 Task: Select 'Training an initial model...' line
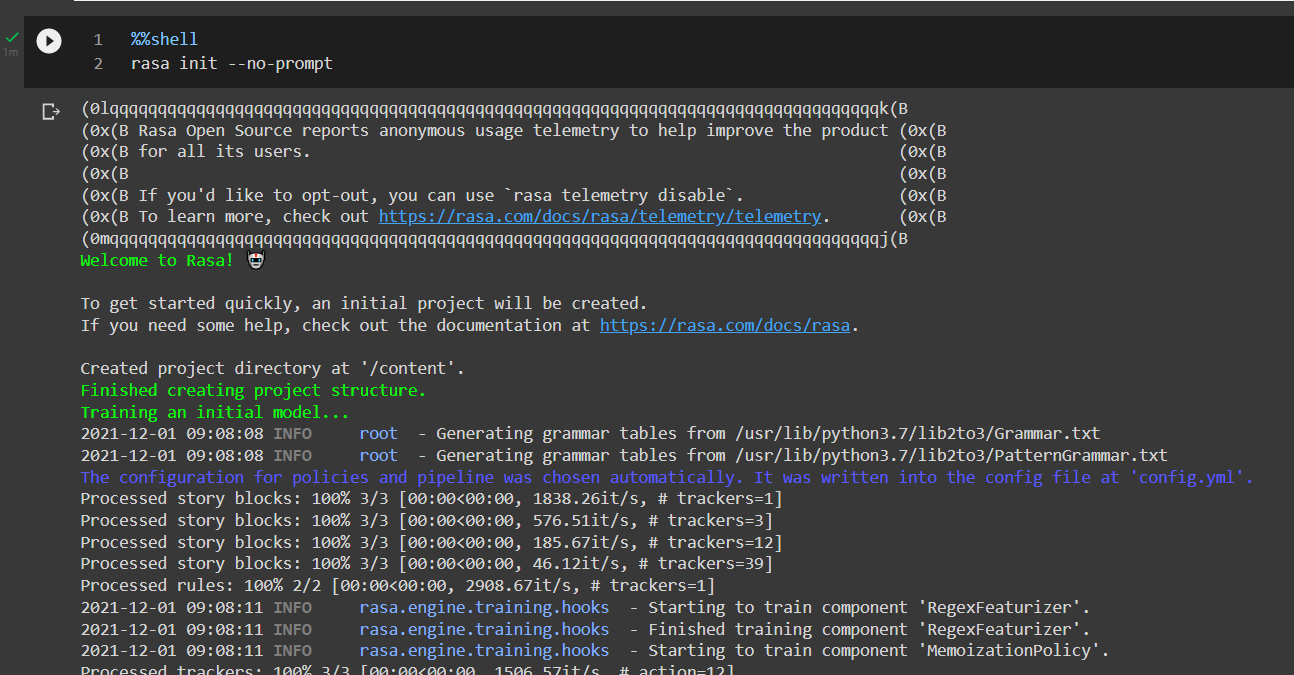[x=215, y=412]
